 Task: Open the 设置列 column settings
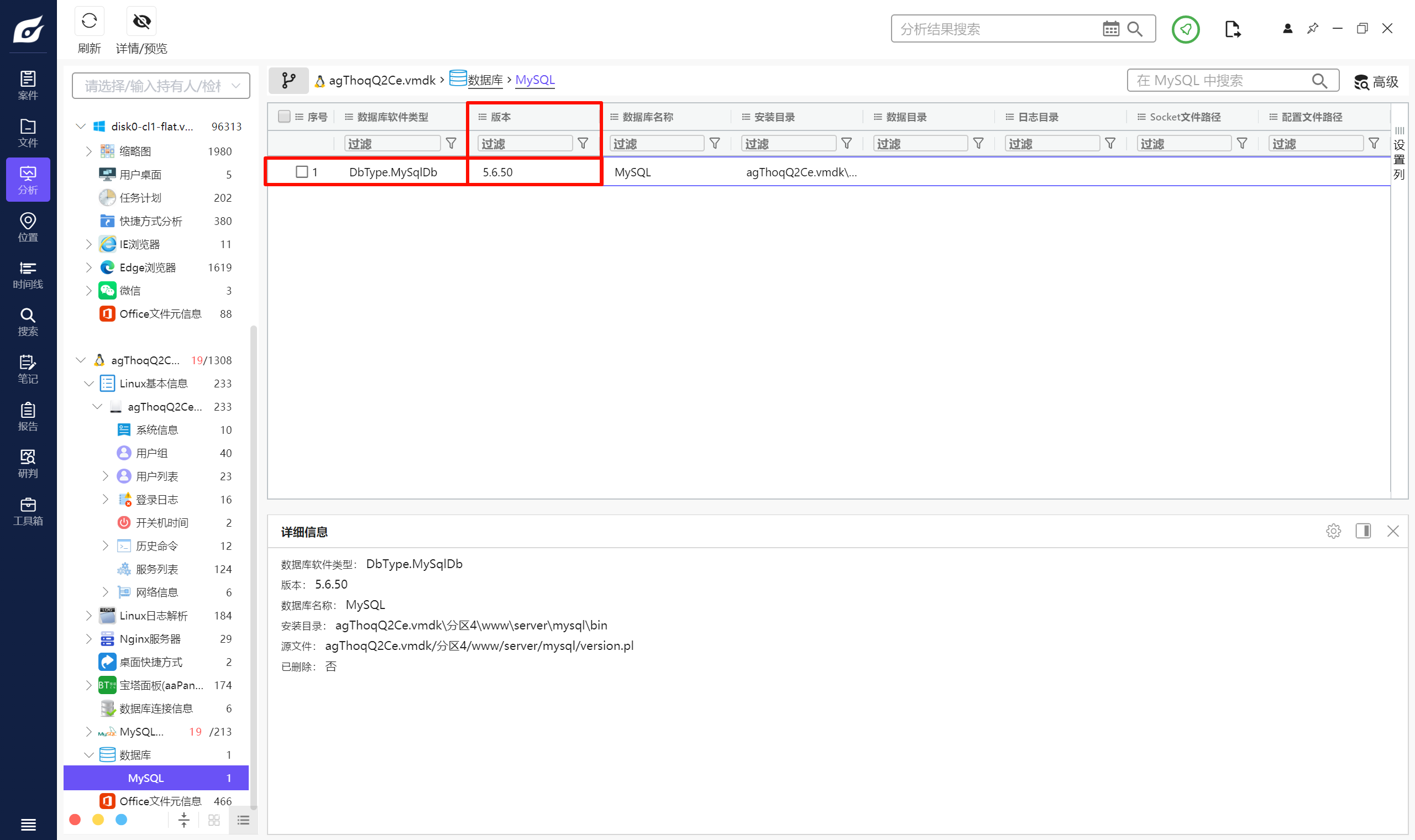pos(1399,153)
